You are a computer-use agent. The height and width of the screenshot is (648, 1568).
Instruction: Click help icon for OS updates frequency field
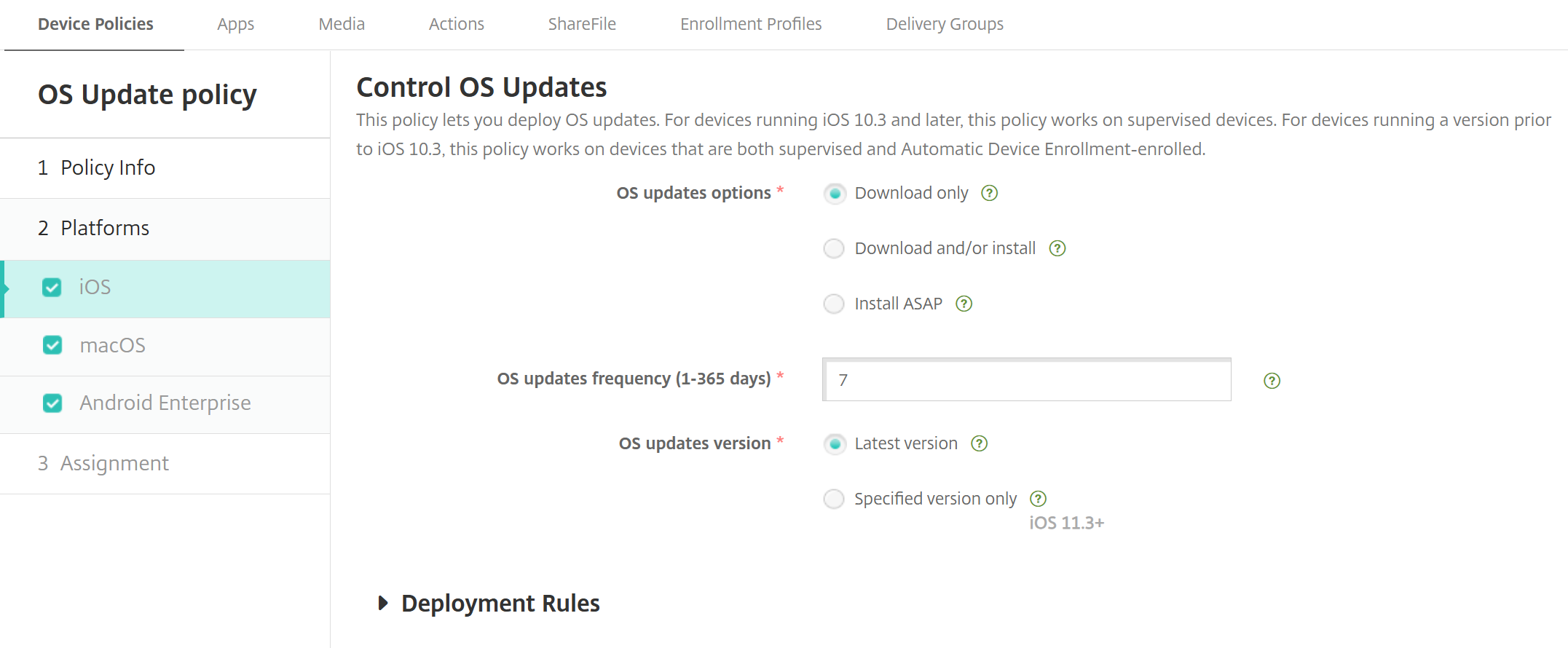coord(1272,381)
